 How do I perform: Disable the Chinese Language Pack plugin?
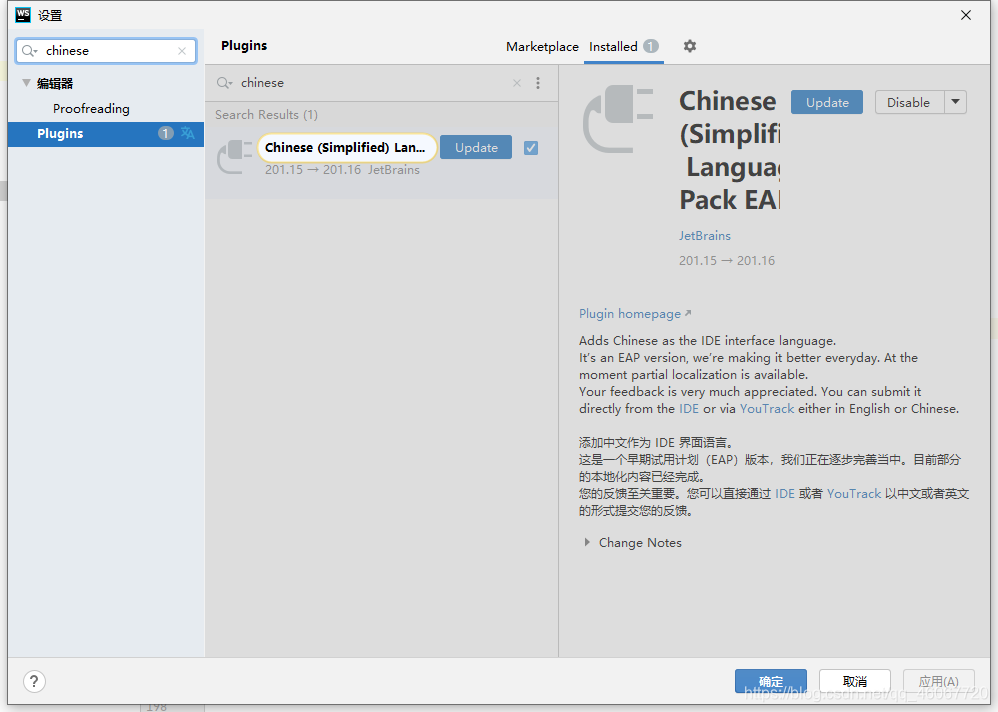[x=909, y=102]
